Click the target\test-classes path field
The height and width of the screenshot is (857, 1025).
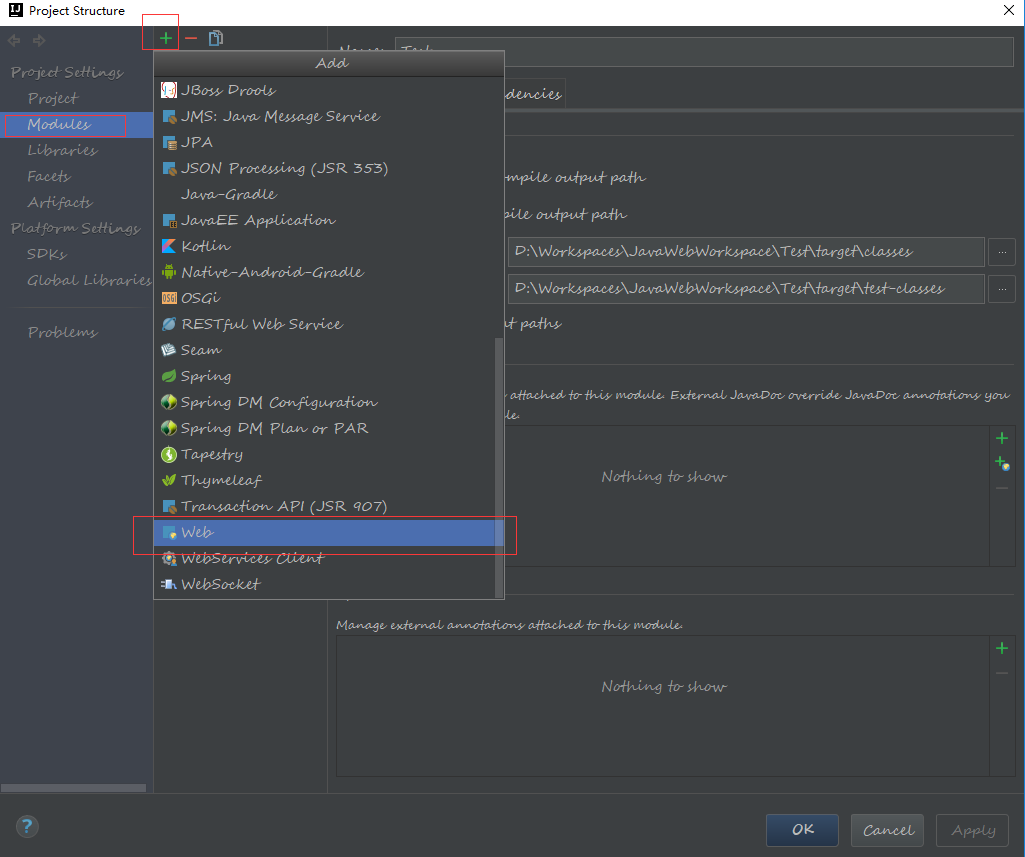(746, 289)
